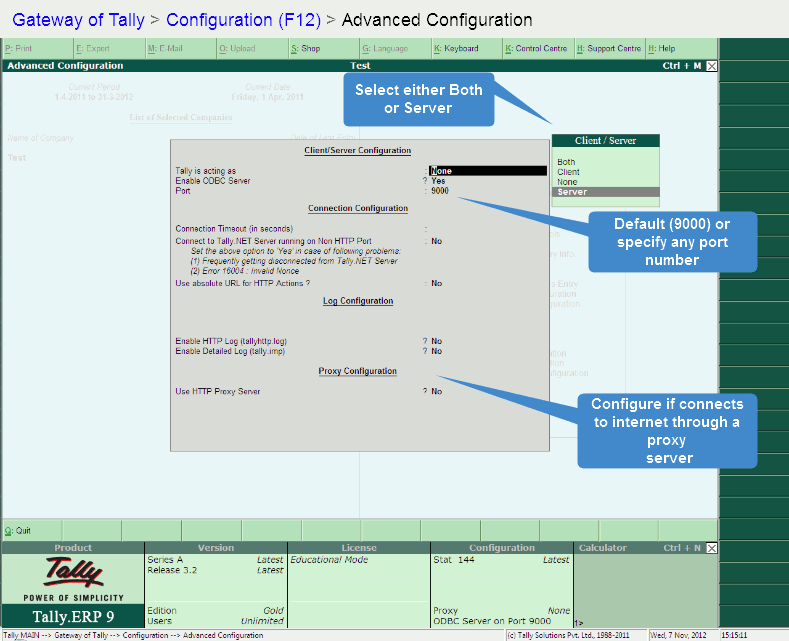Viewport: 789px width, 641px height.
Task: Click 'Educational Mode' license text
Action: point(329,559)
